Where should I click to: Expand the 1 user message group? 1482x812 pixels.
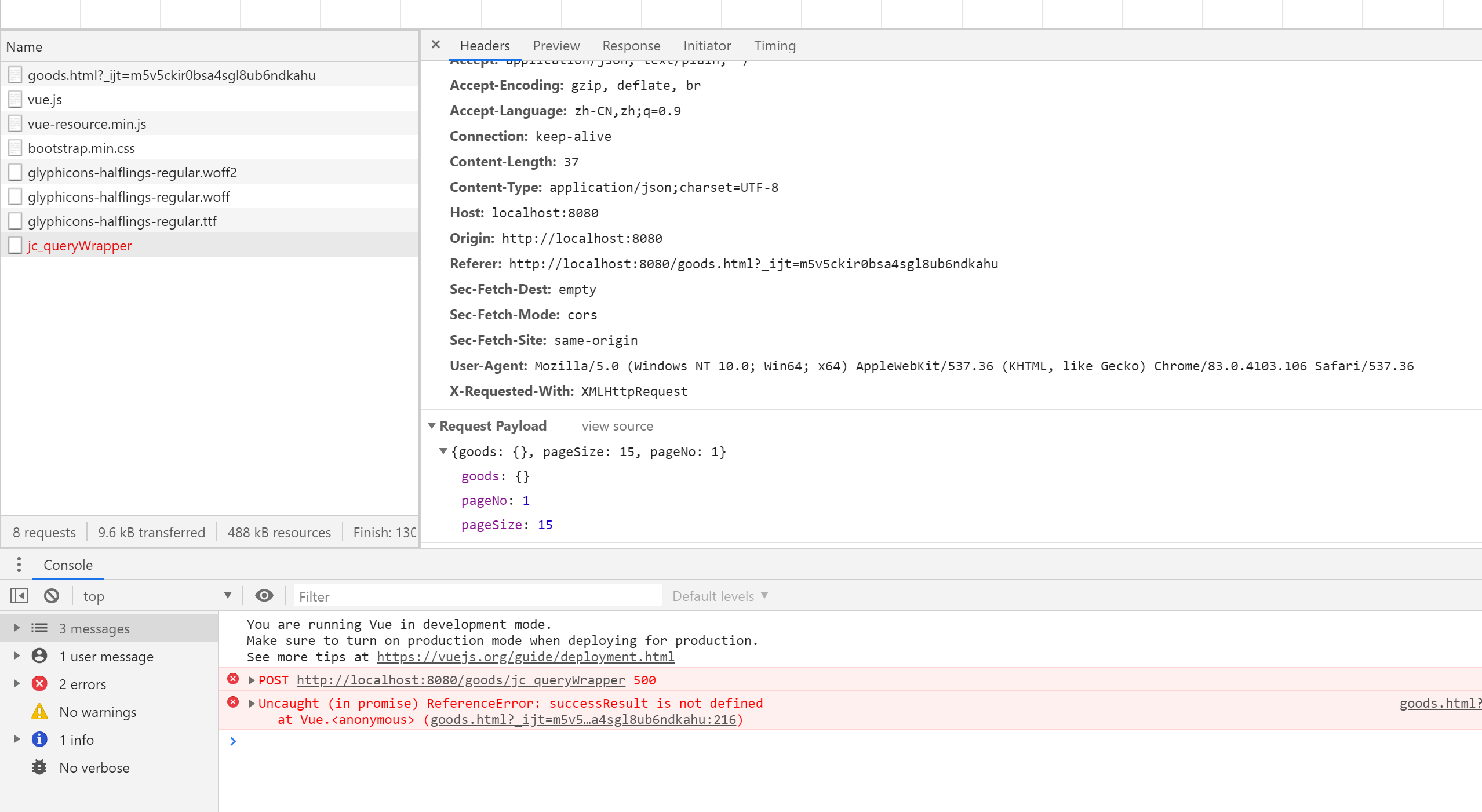17,656
